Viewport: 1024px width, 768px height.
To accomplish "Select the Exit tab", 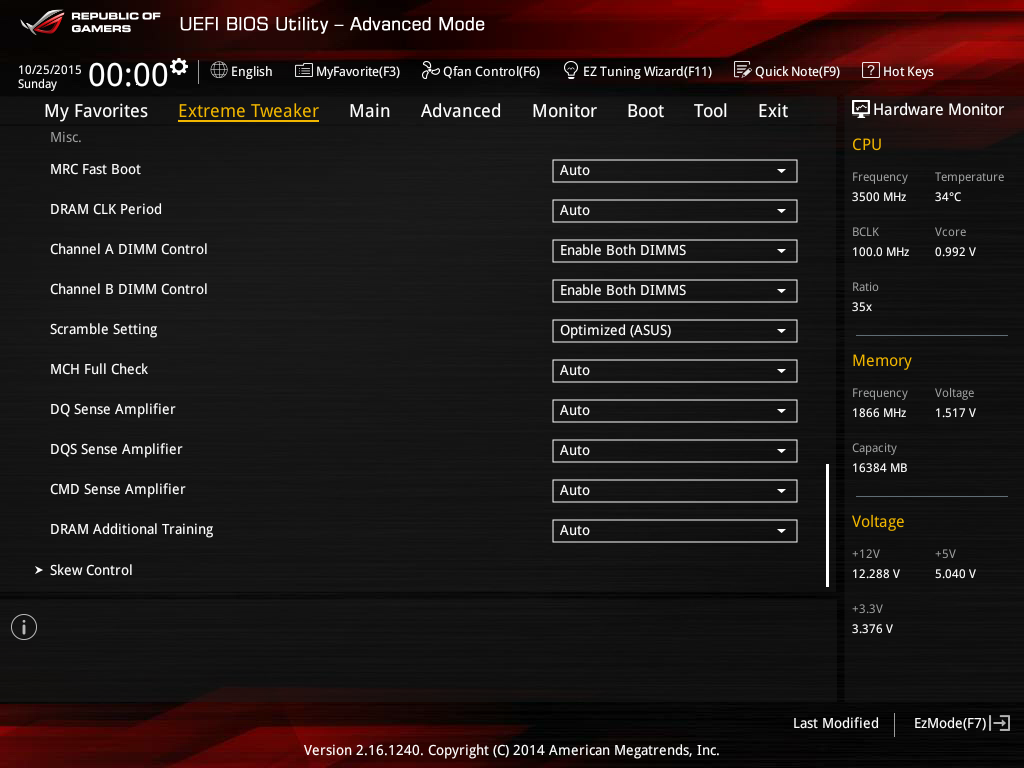I will coord(773,111).
